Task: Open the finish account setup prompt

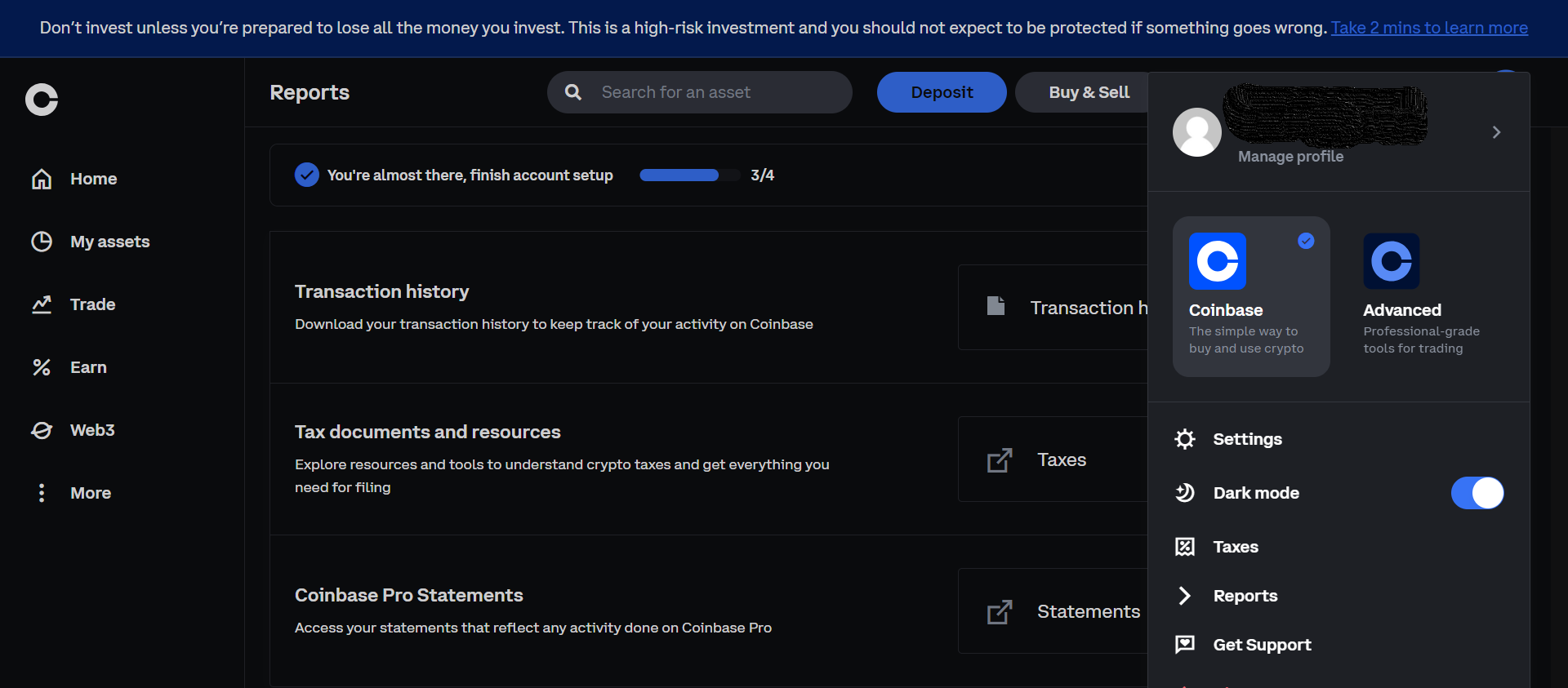Action: click(x=470, y=175)
